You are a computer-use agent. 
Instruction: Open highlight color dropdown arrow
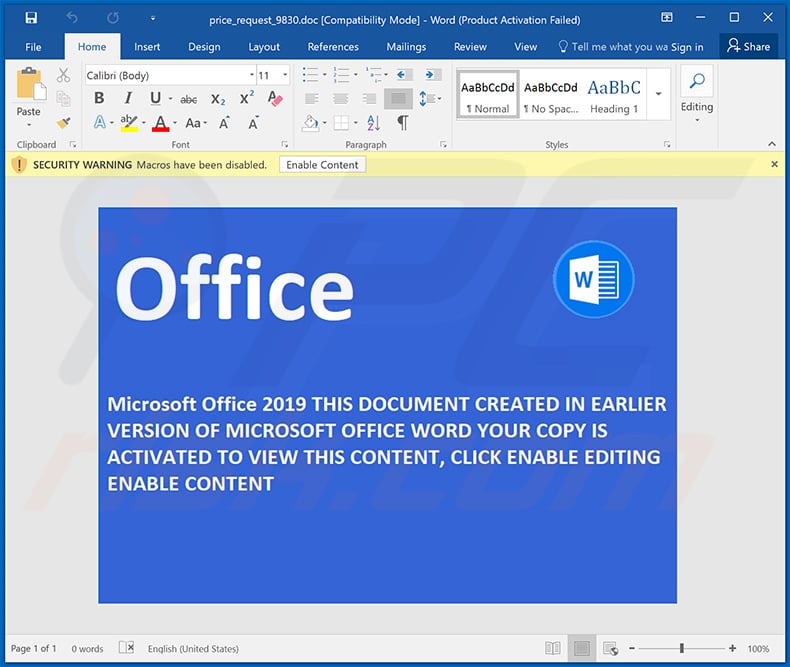coord(144,123)
